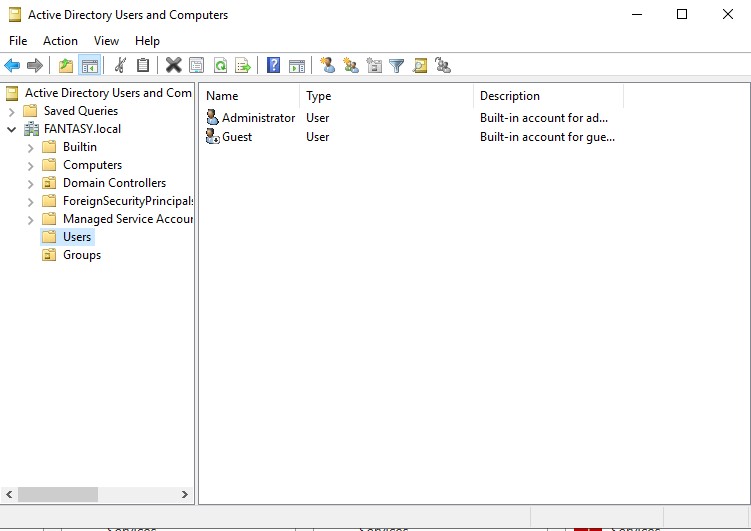The width and height of the screenshot is (751, 531).
Task: Expand Managed Service Accounts node
Action: [x=31, y=220]
